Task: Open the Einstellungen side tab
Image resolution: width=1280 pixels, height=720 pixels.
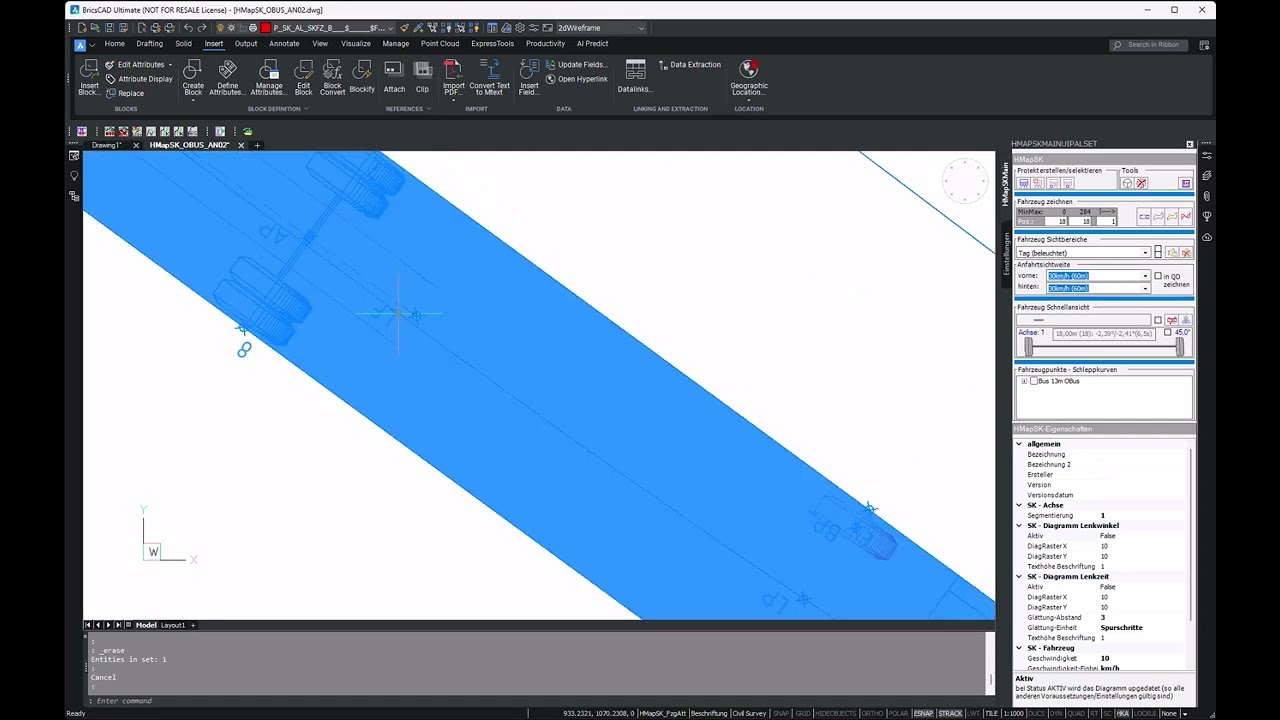Action: point(1006,254)
